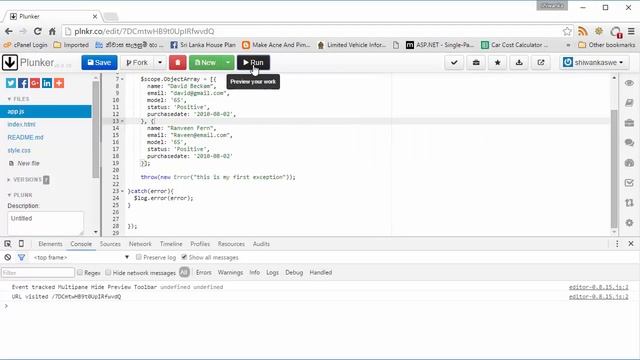The height and width of the screenshot is (360, 640).
Task: Open the book icon in right sidebar
Action: [x=629, y=102]
